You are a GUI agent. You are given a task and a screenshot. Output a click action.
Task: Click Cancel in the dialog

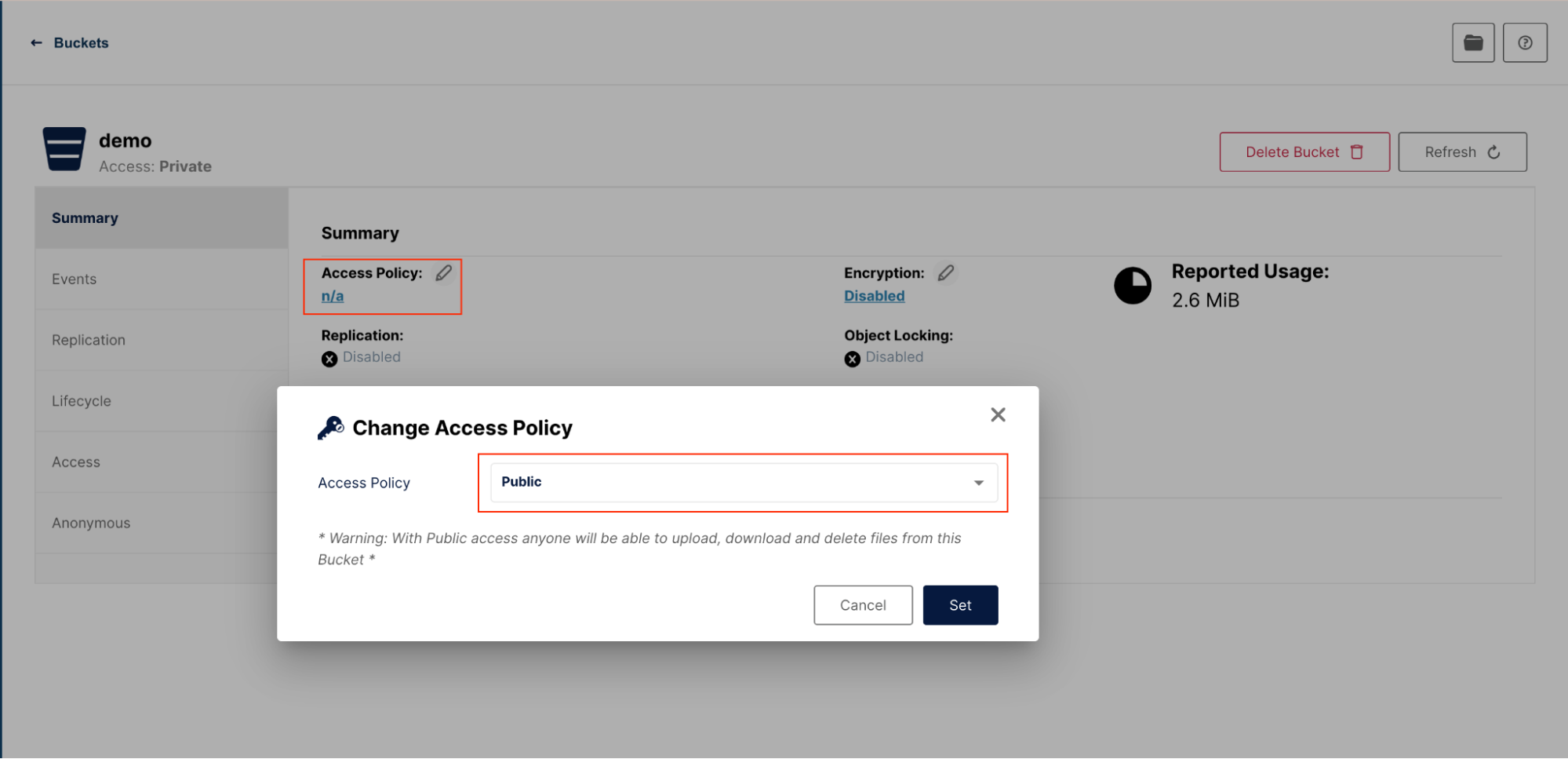[863, 605]
